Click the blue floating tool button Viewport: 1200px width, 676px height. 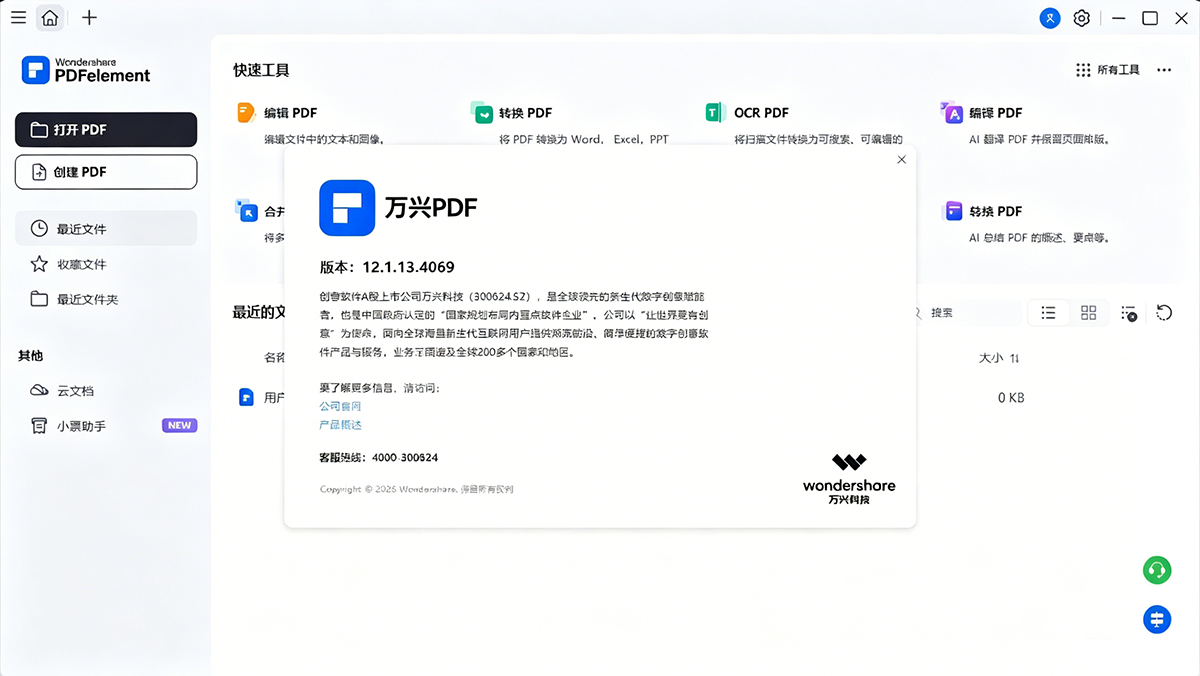pos(1157,619)
